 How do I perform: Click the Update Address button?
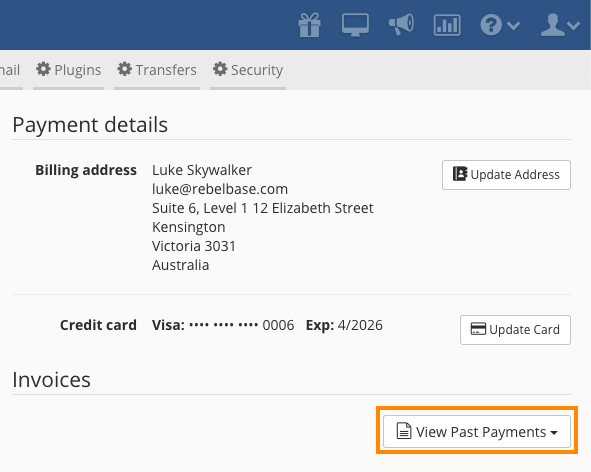506,175
